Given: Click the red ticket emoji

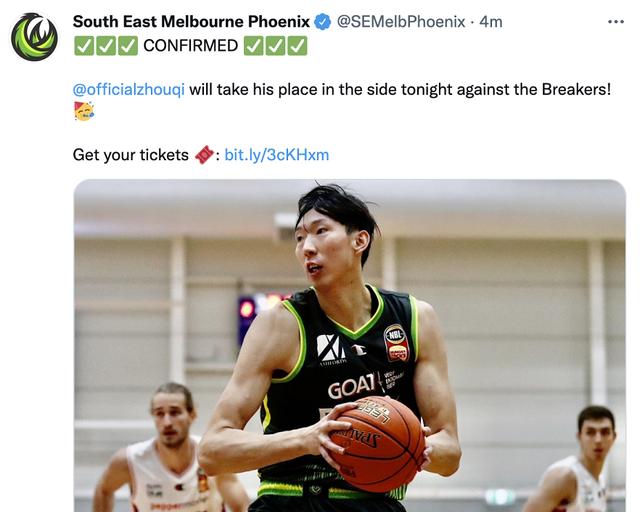Looking at the screenshot, I should 204,155.
